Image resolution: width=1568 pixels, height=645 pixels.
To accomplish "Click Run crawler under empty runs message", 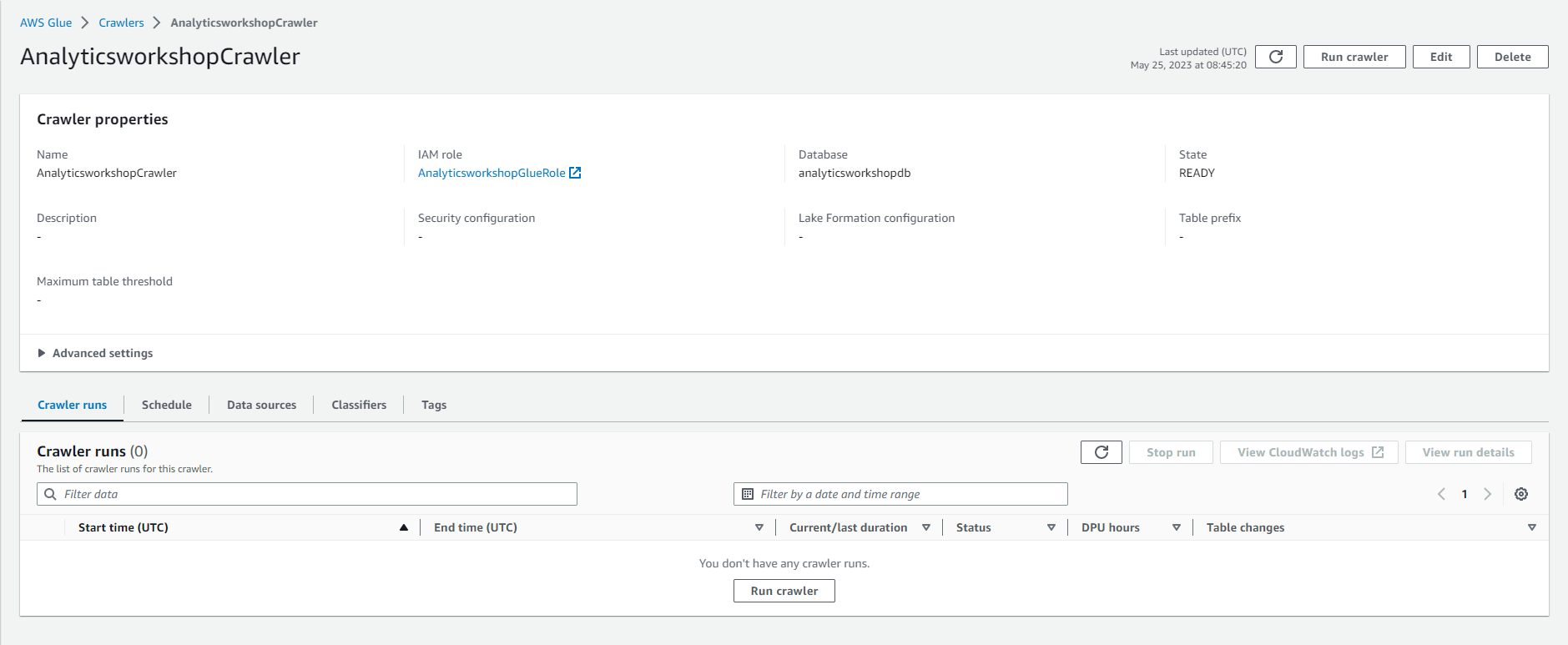I will (x=784, y=591).
